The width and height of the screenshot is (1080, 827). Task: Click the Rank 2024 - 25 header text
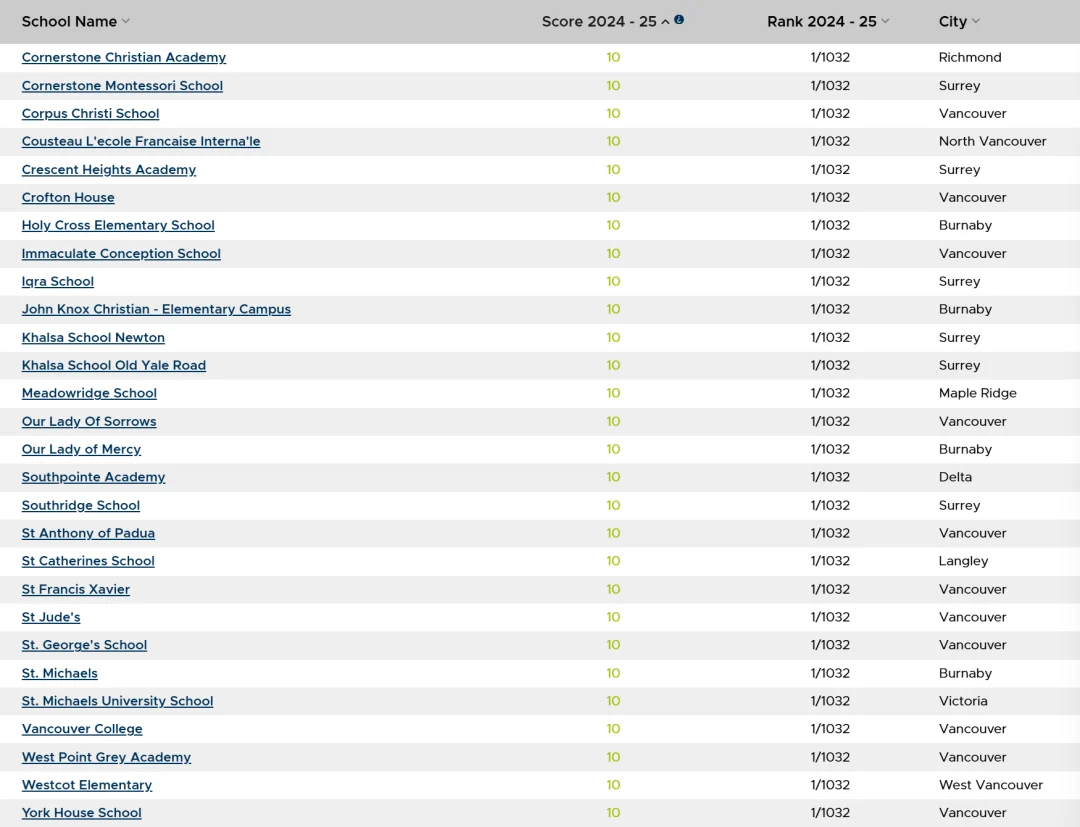coord(822,21)
